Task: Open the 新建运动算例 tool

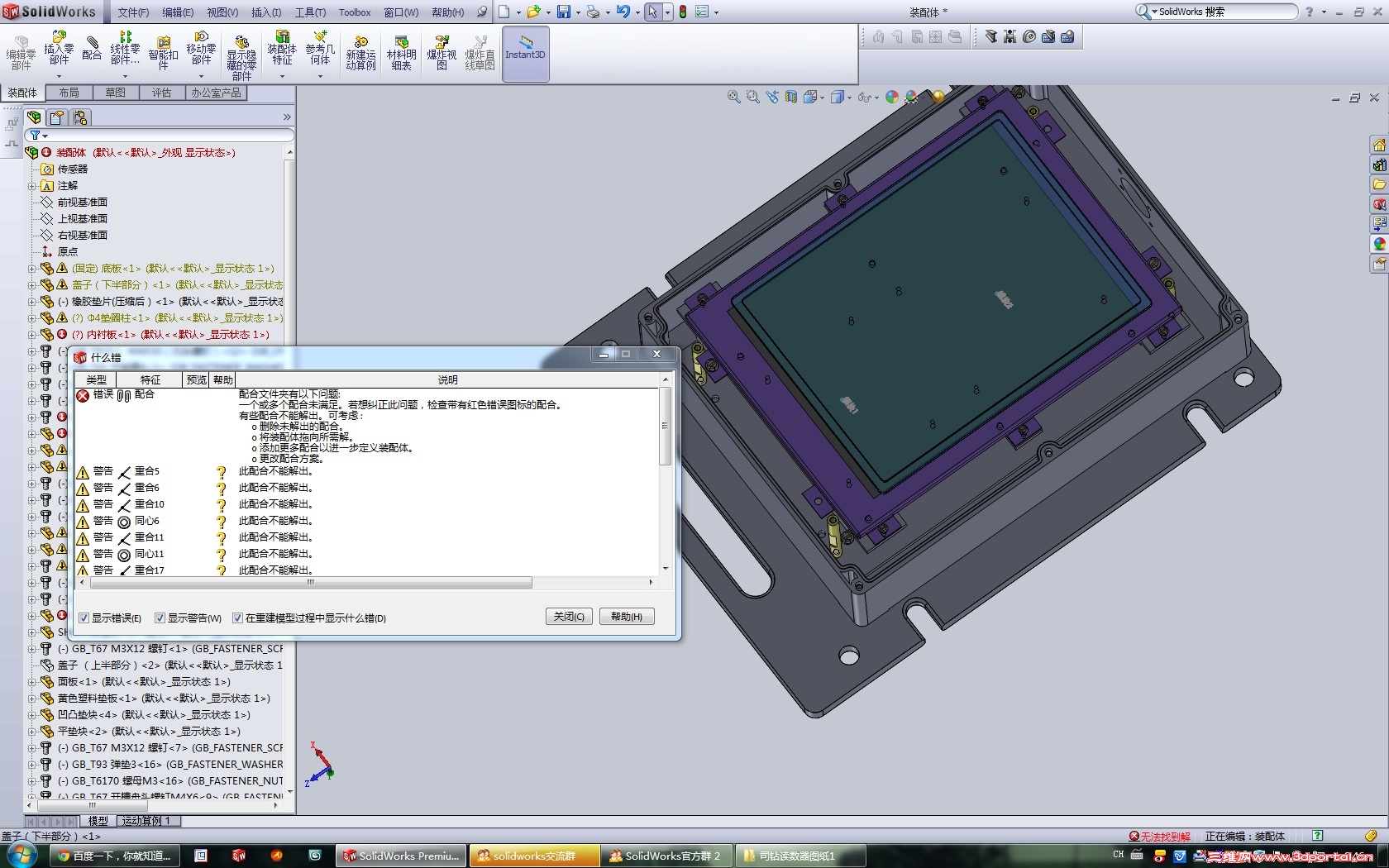Action: 360,54
